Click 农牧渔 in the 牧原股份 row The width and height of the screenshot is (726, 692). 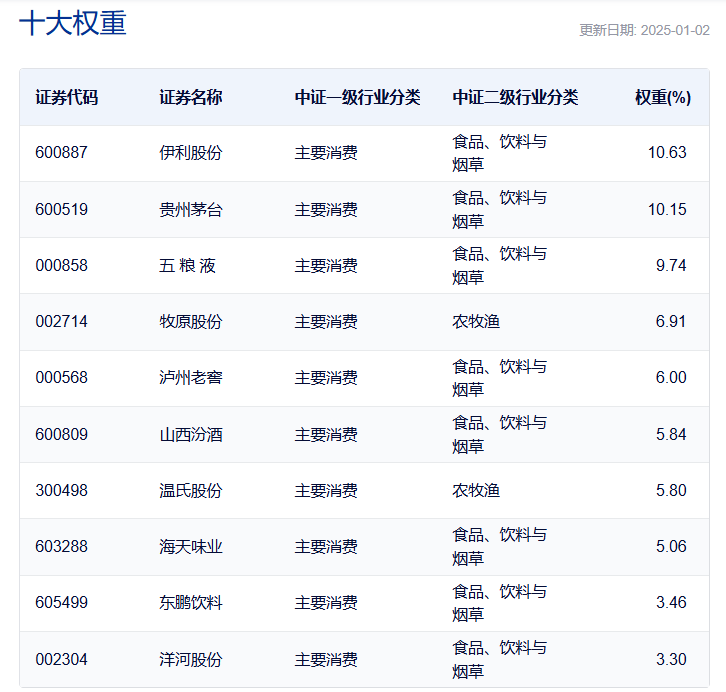tap(476, 321)
